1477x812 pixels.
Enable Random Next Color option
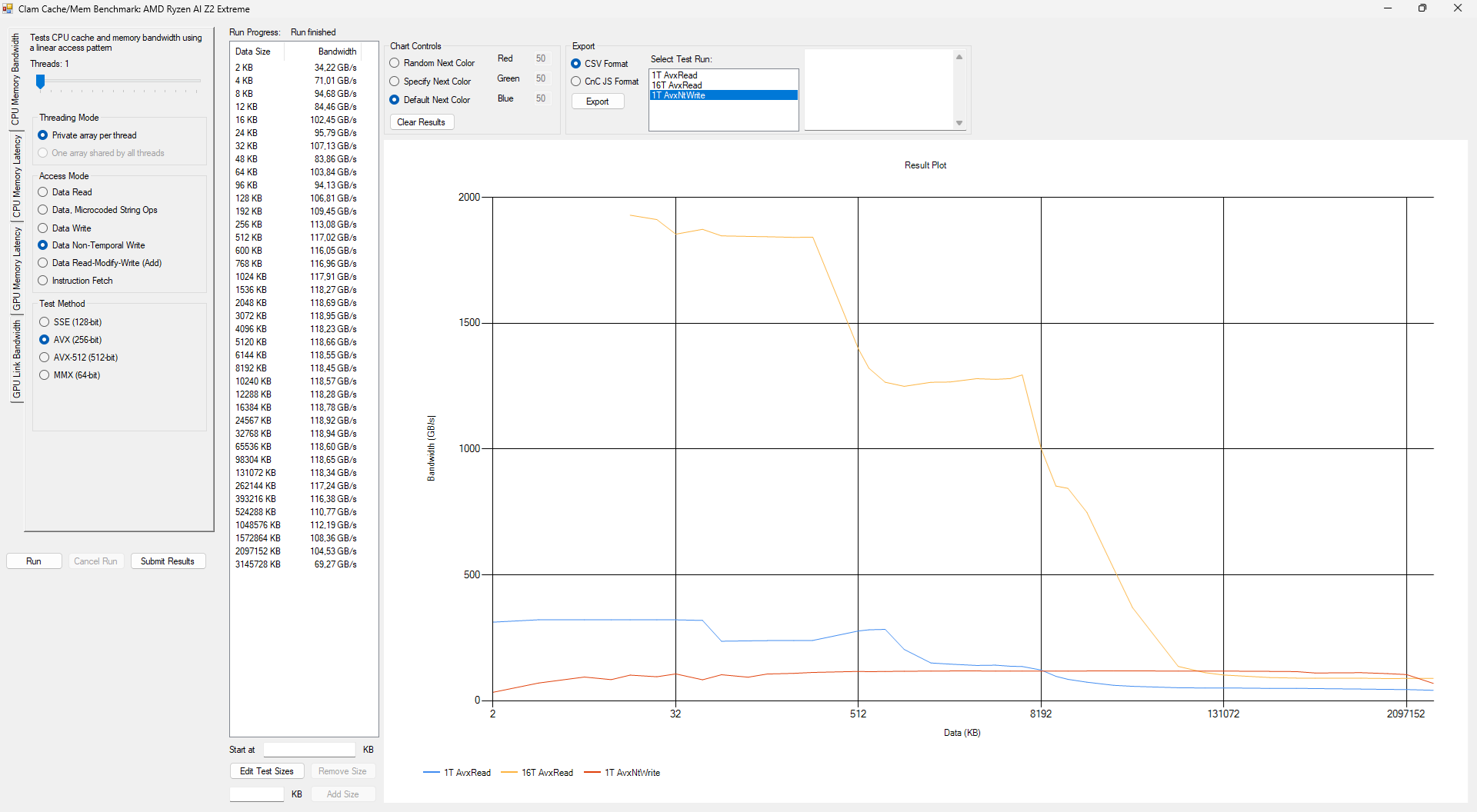click(x=395, y=63)
